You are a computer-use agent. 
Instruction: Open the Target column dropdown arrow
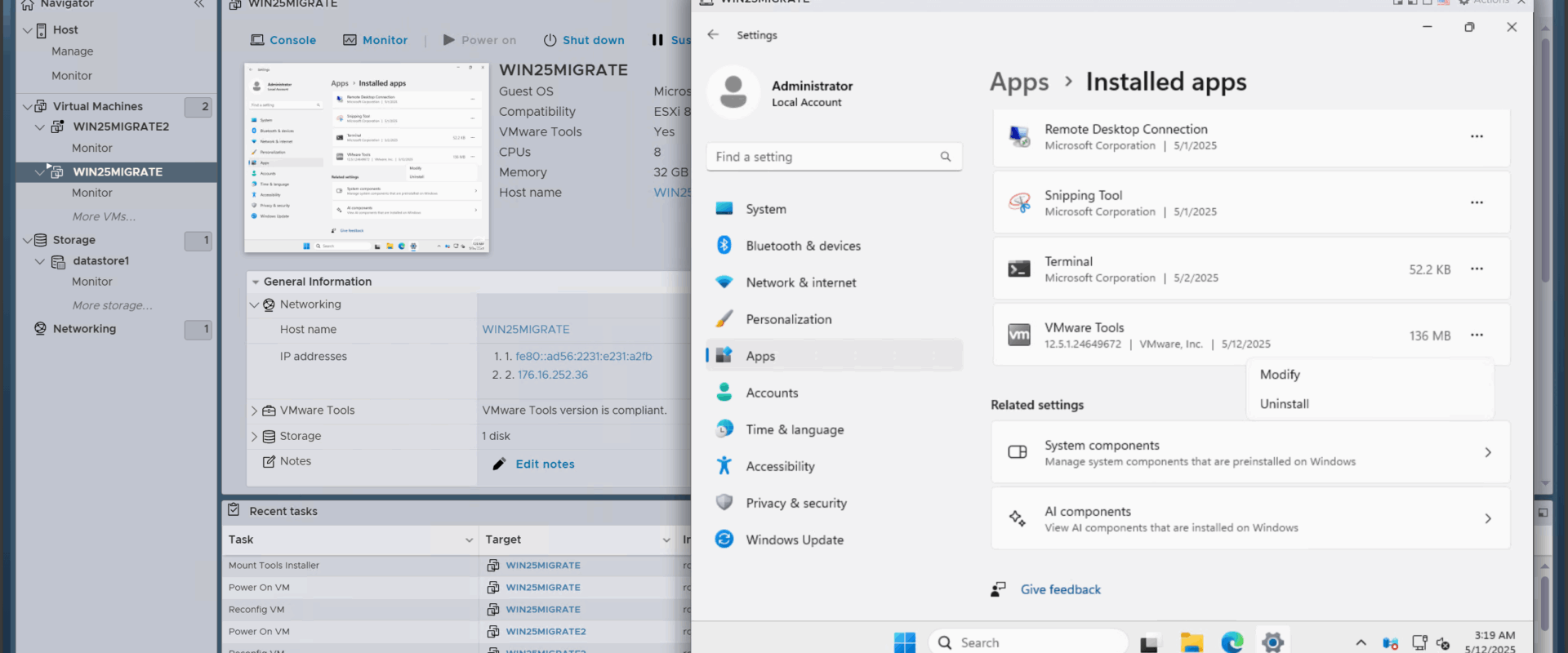[x=666, y=540]
